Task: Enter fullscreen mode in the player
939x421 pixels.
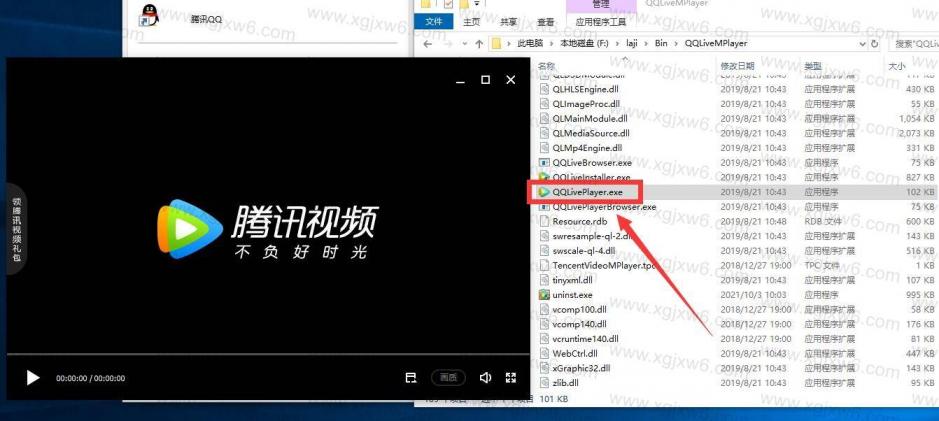Action: tap(511, 377)
